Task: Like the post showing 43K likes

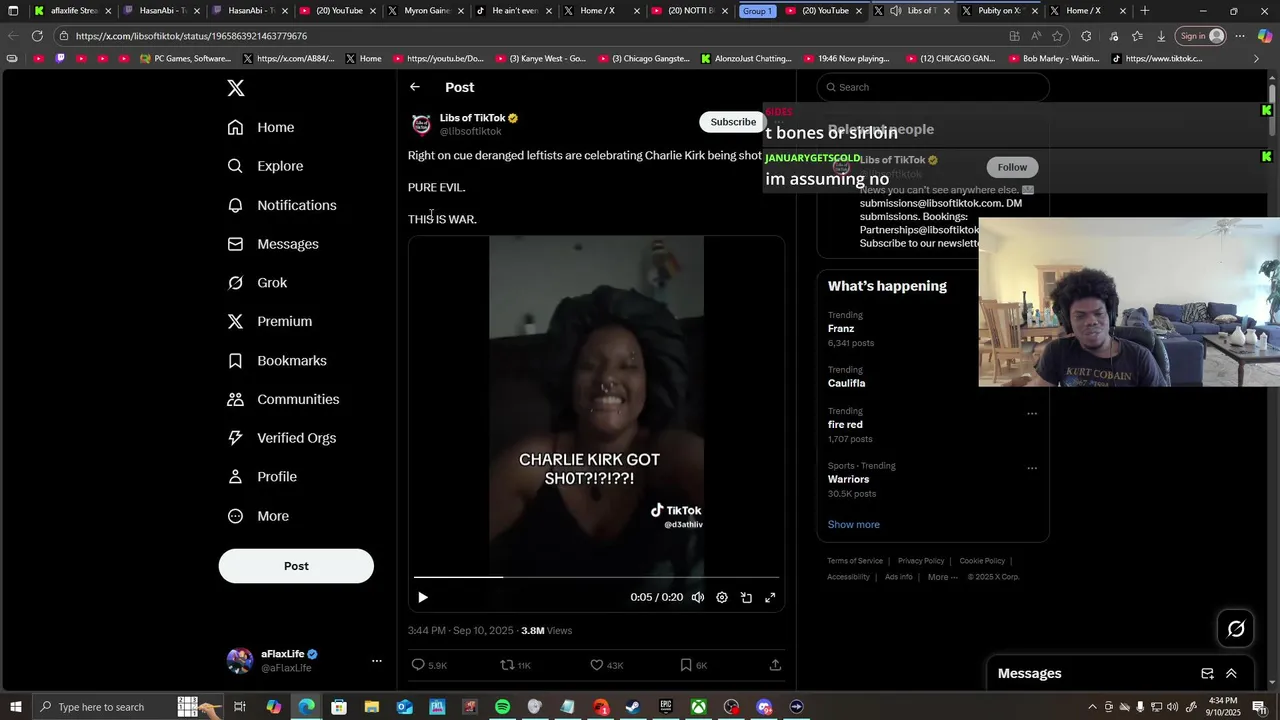Action: 597,665
